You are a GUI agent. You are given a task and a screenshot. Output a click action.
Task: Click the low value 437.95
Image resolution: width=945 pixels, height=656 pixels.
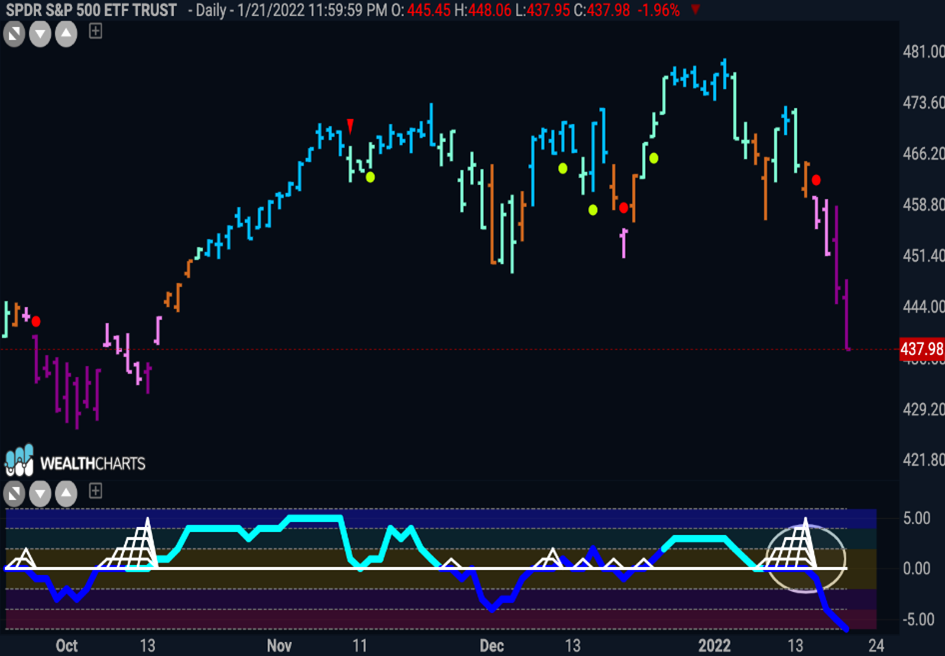(x=547, y=10)
